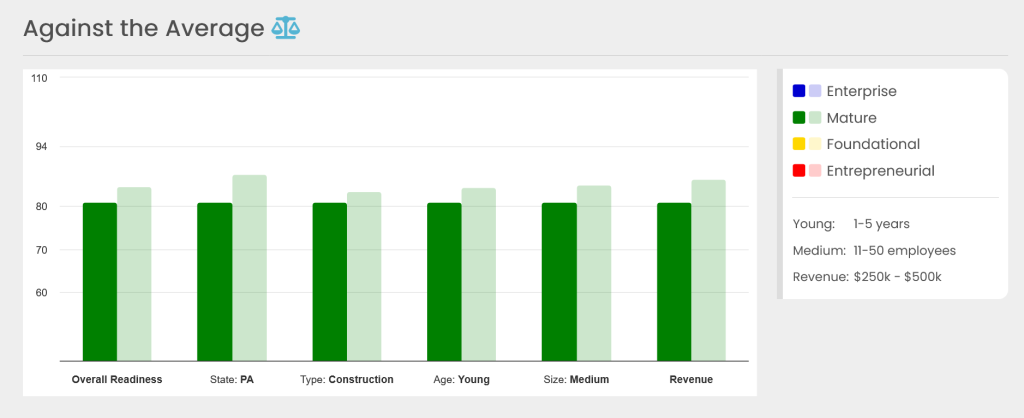Click the Overall Readiness axis label
Screen dimensions: 1024x418
click(x=117, y=380)
